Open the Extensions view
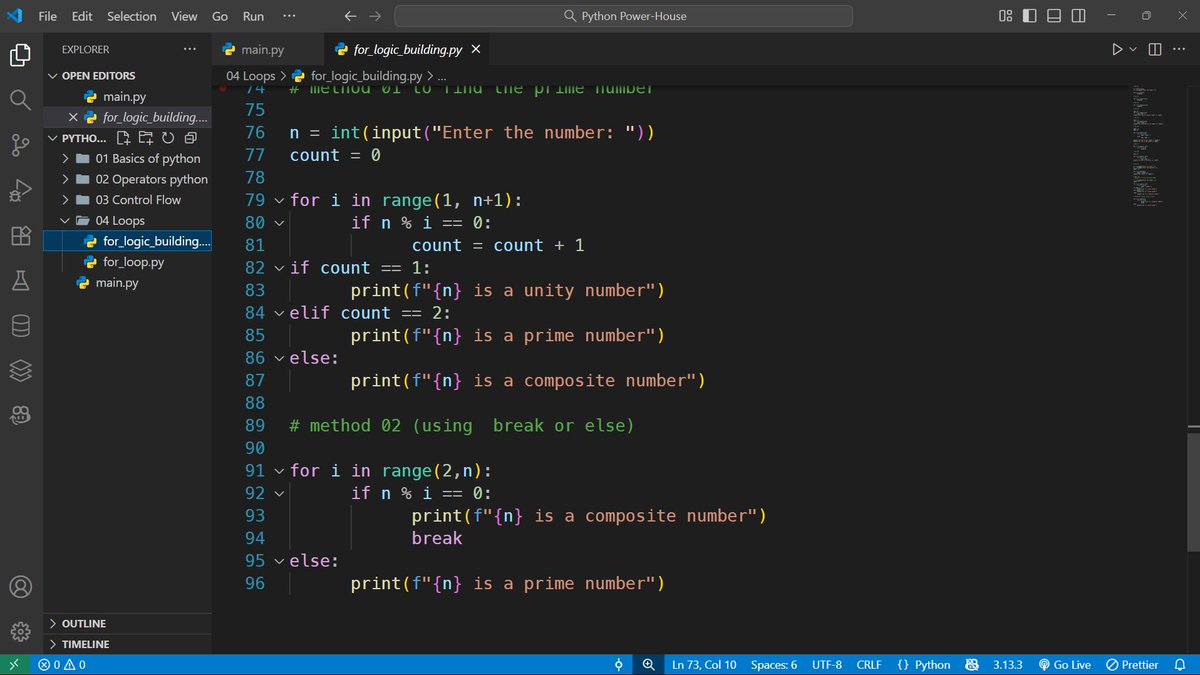The image size is (1200, 675). click(x=20, y=236)
